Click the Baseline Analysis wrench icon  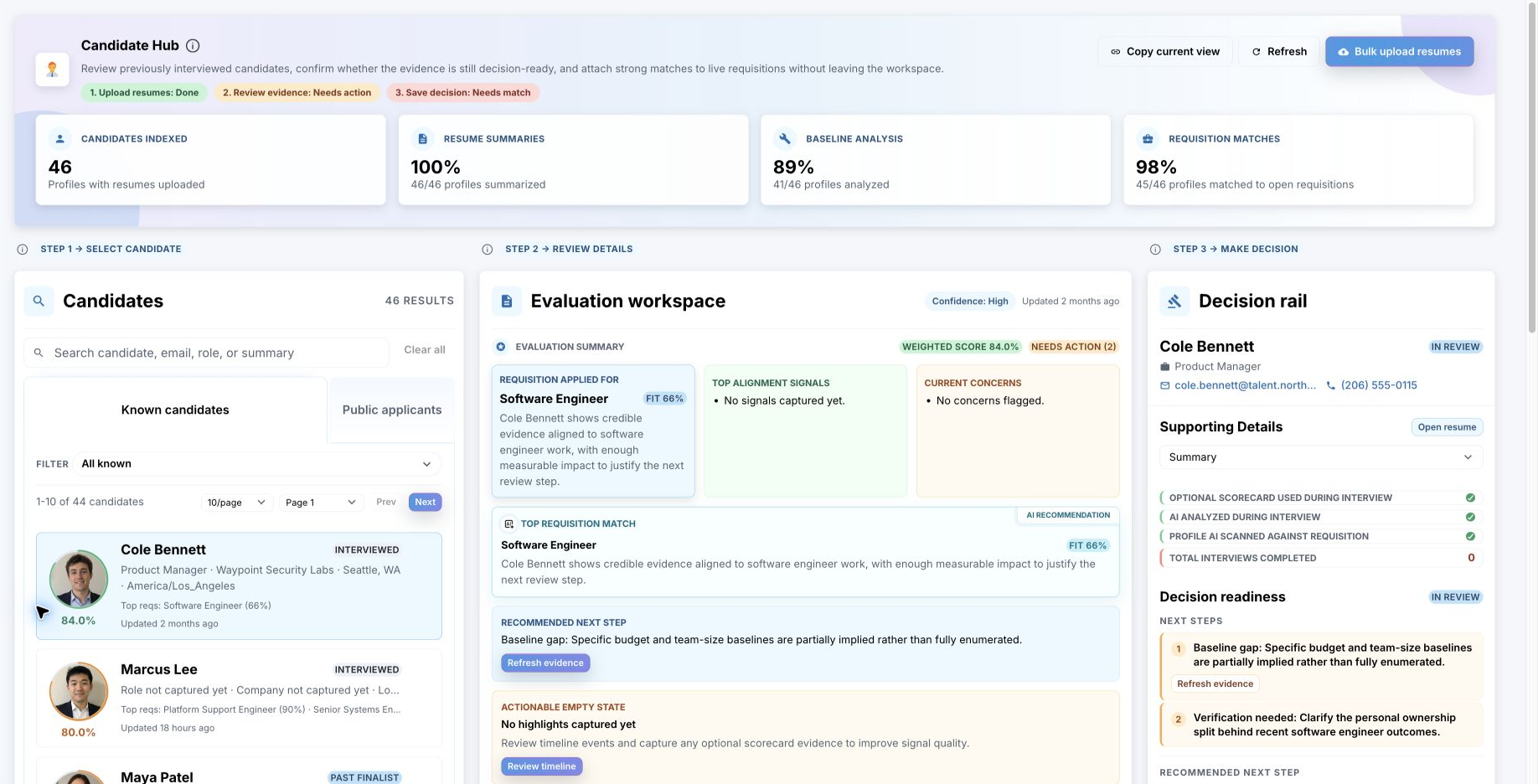click(x=785, y=138)
